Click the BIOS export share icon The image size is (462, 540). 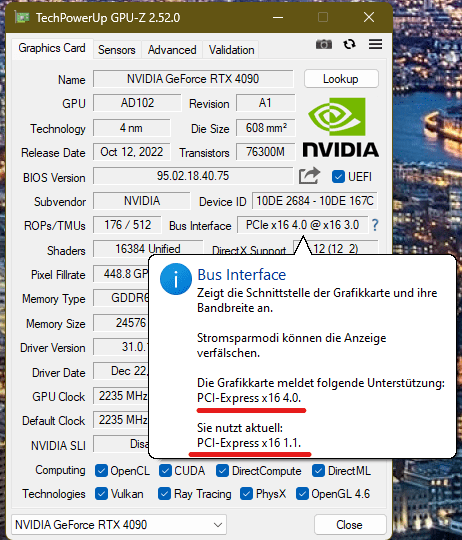pyautogui.click(x=309, y=176)
